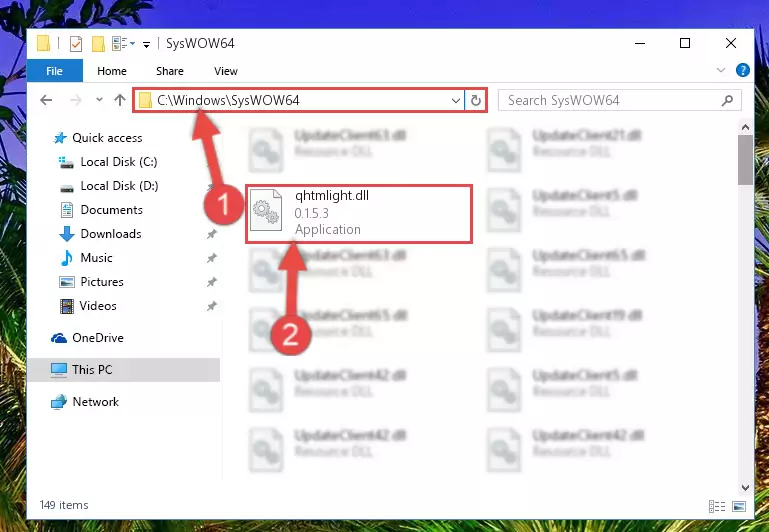Click the New folder quick access icon

tap(98, 44)
